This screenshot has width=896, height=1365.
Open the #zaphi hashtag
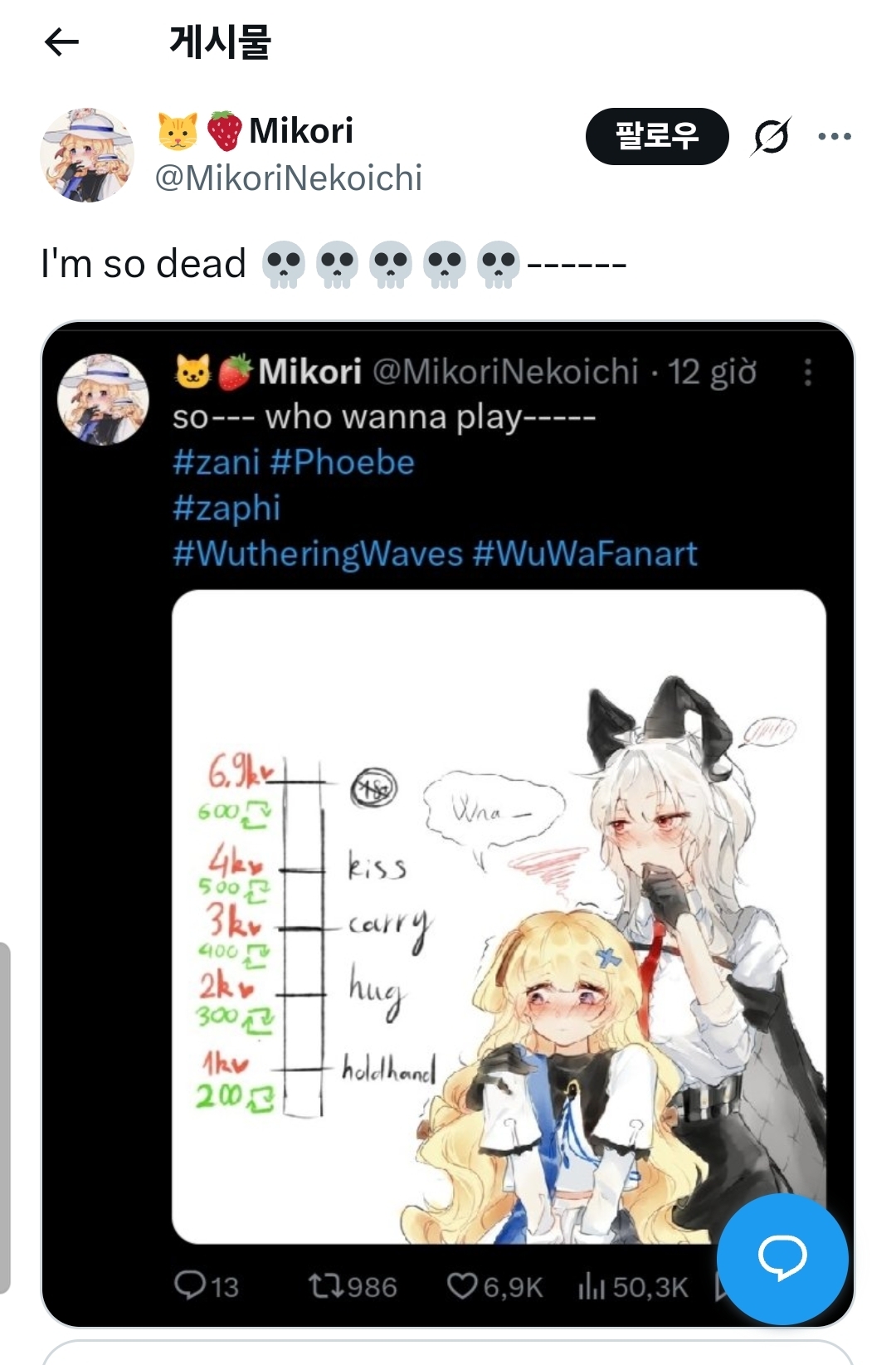[226, 508]
